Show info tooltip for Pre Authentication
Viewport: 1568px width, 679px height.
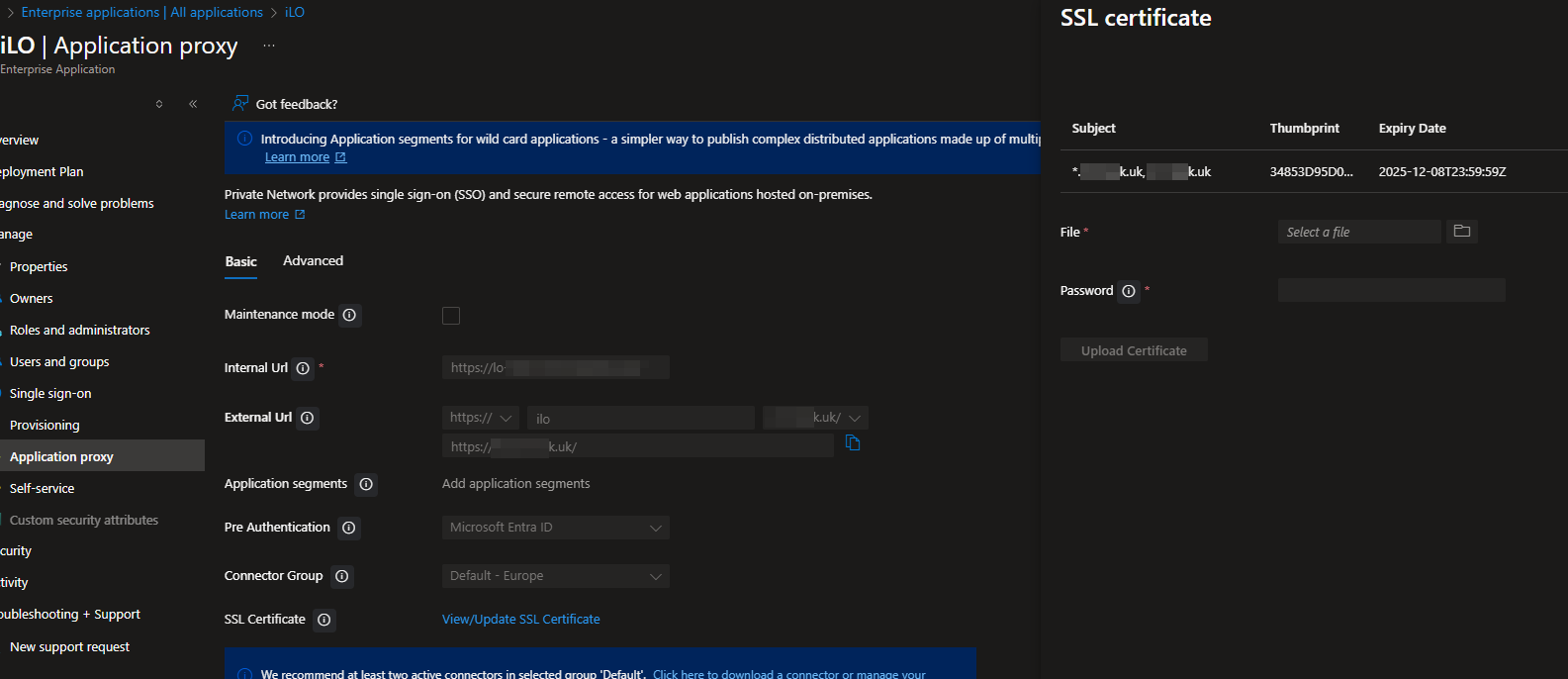[348, 528]
